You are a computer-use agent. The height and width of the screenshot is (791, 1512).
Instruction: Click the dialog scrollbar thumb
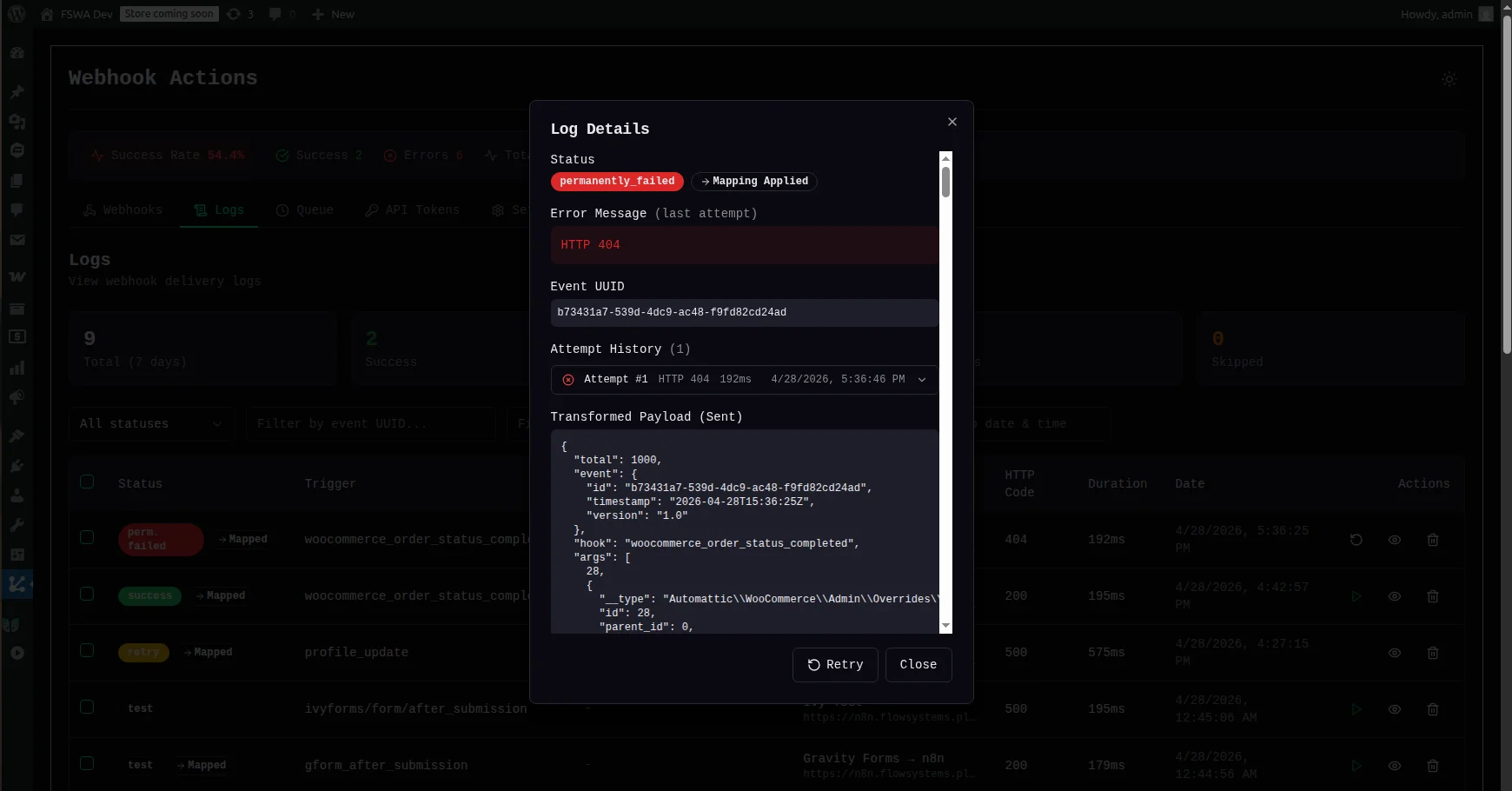[x=946, y=183]
